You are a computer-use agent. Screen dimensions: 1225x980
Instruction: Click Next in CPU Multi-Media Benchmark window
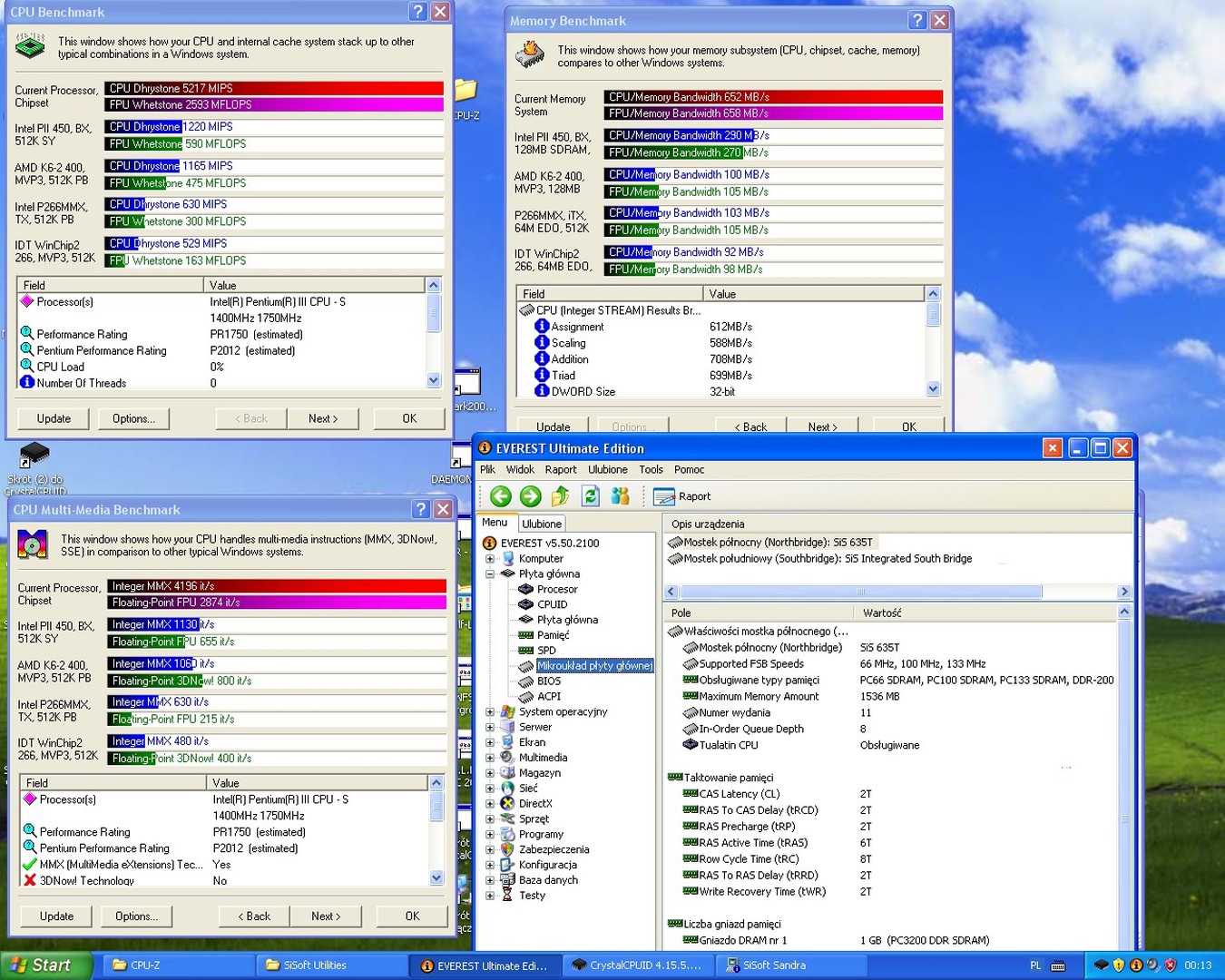coord(326,916)
